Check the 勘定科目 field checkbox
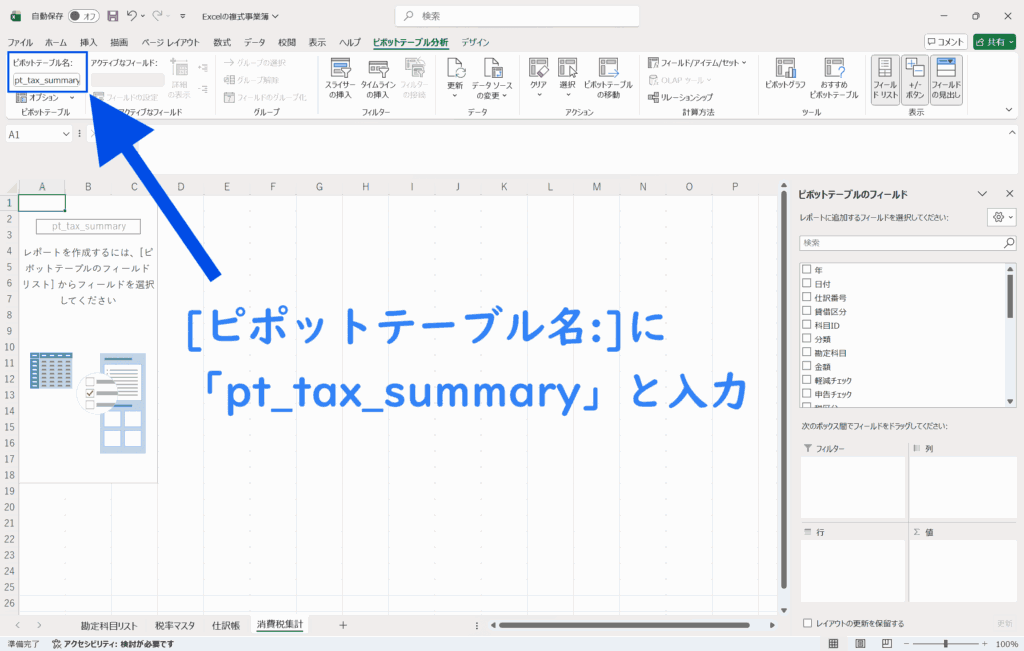This screenshot has height=651, width=1024. click(x=806, y=353)
